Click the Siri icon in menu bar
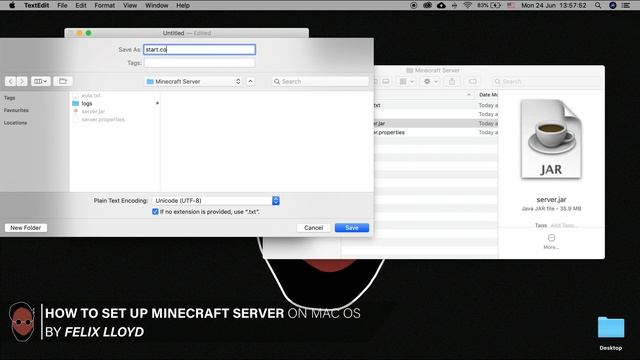This screenshot has width=640, height=360. pos(612,5)
